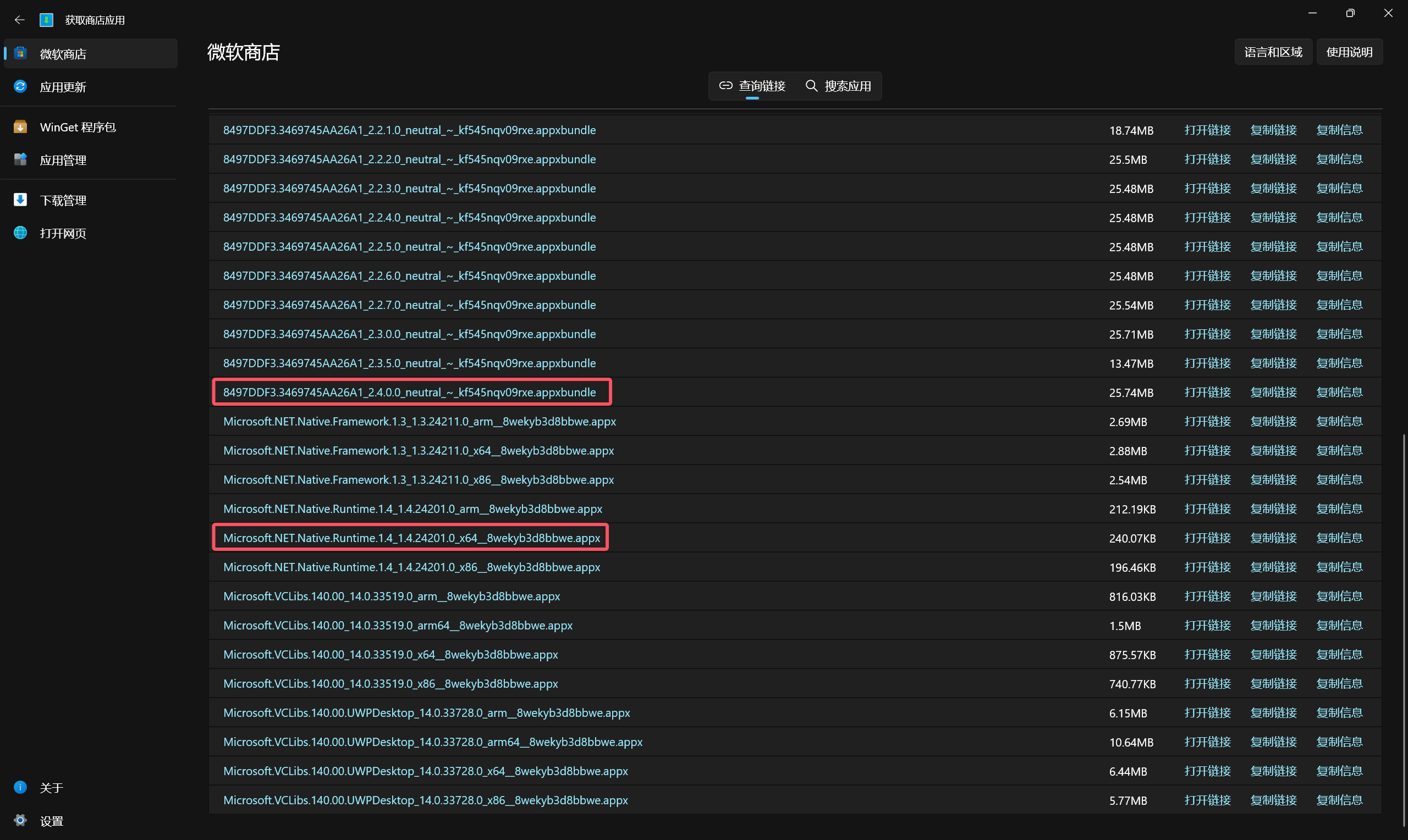
Task: Click the 240.07KB size value
Action: pos(1132,538)
